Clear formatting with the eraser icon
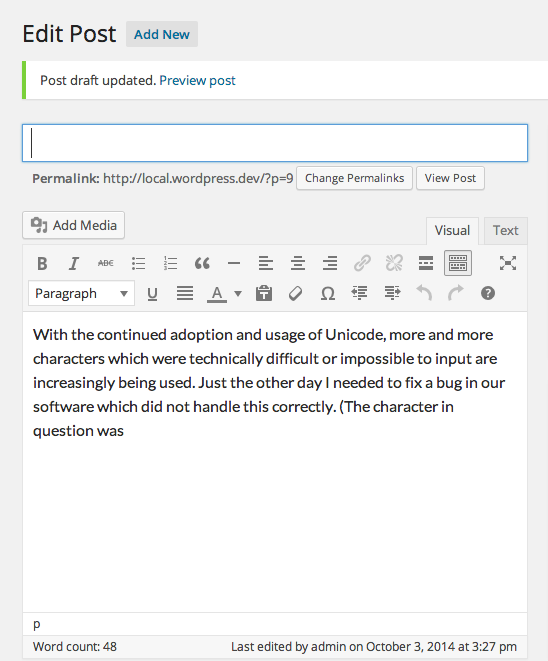Screen dimensions: 548x661 (295, 293)
